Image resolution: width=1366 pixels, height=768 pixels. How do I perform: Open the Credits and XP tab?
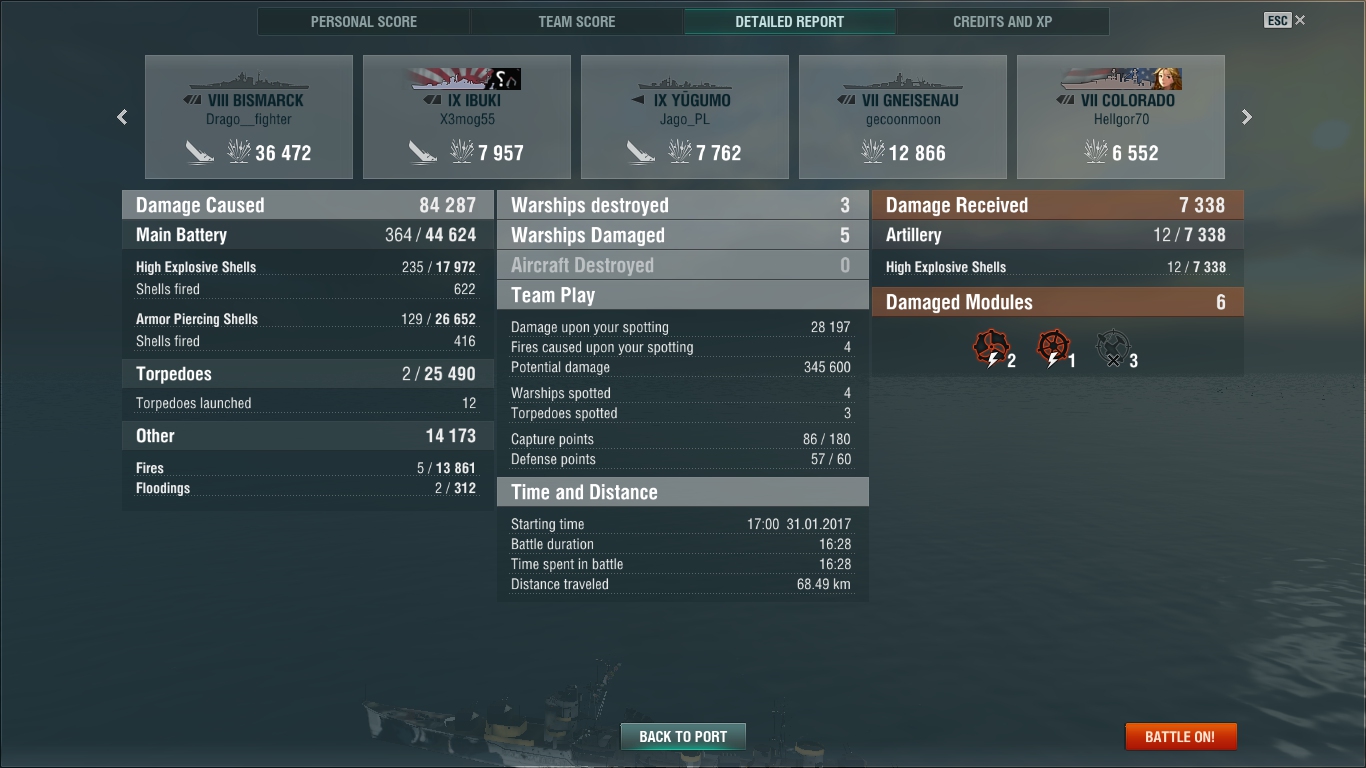point(1003,21)
